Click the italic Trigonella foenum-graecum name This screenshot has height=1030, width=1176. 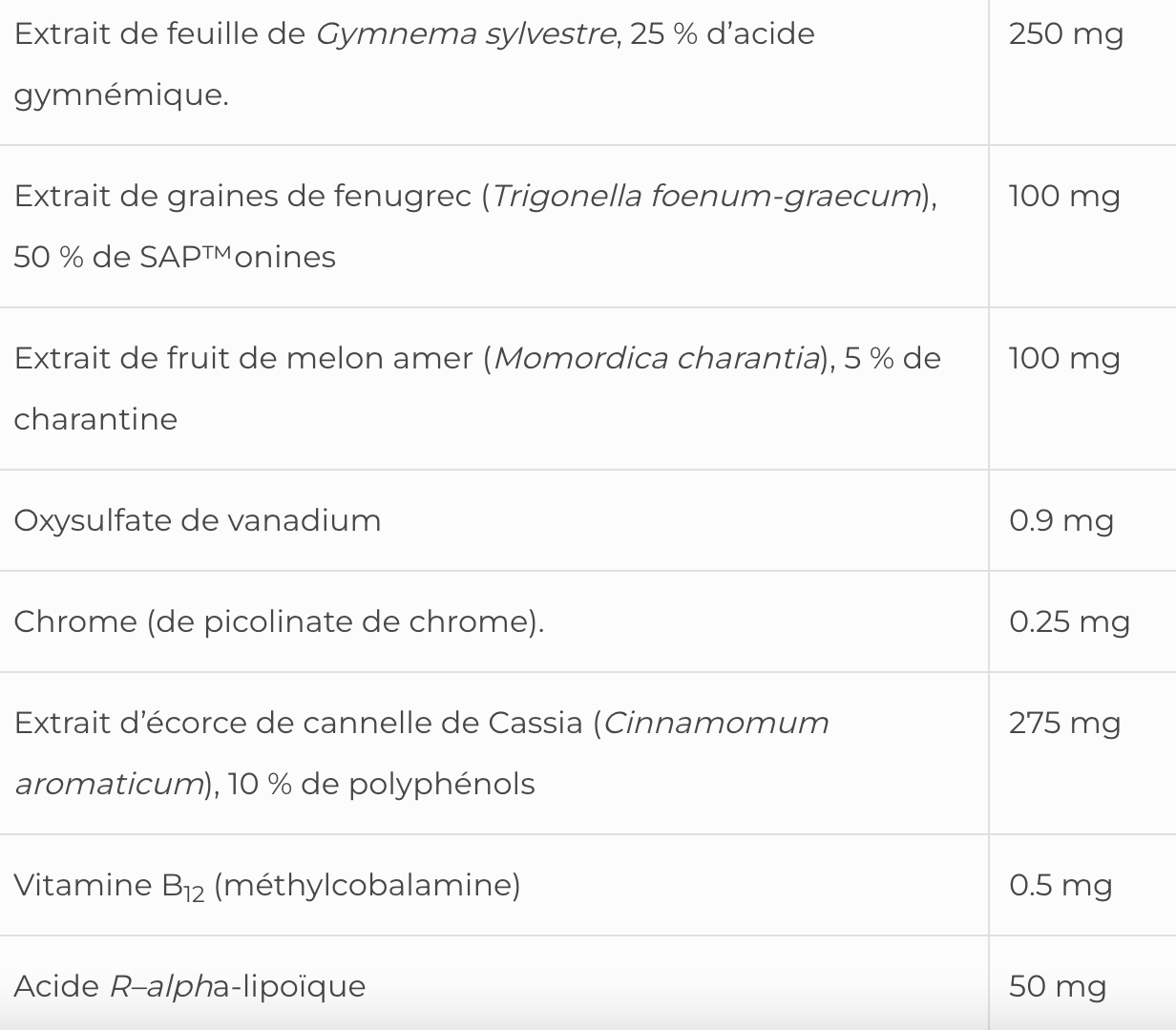click(x=707, y=197)
